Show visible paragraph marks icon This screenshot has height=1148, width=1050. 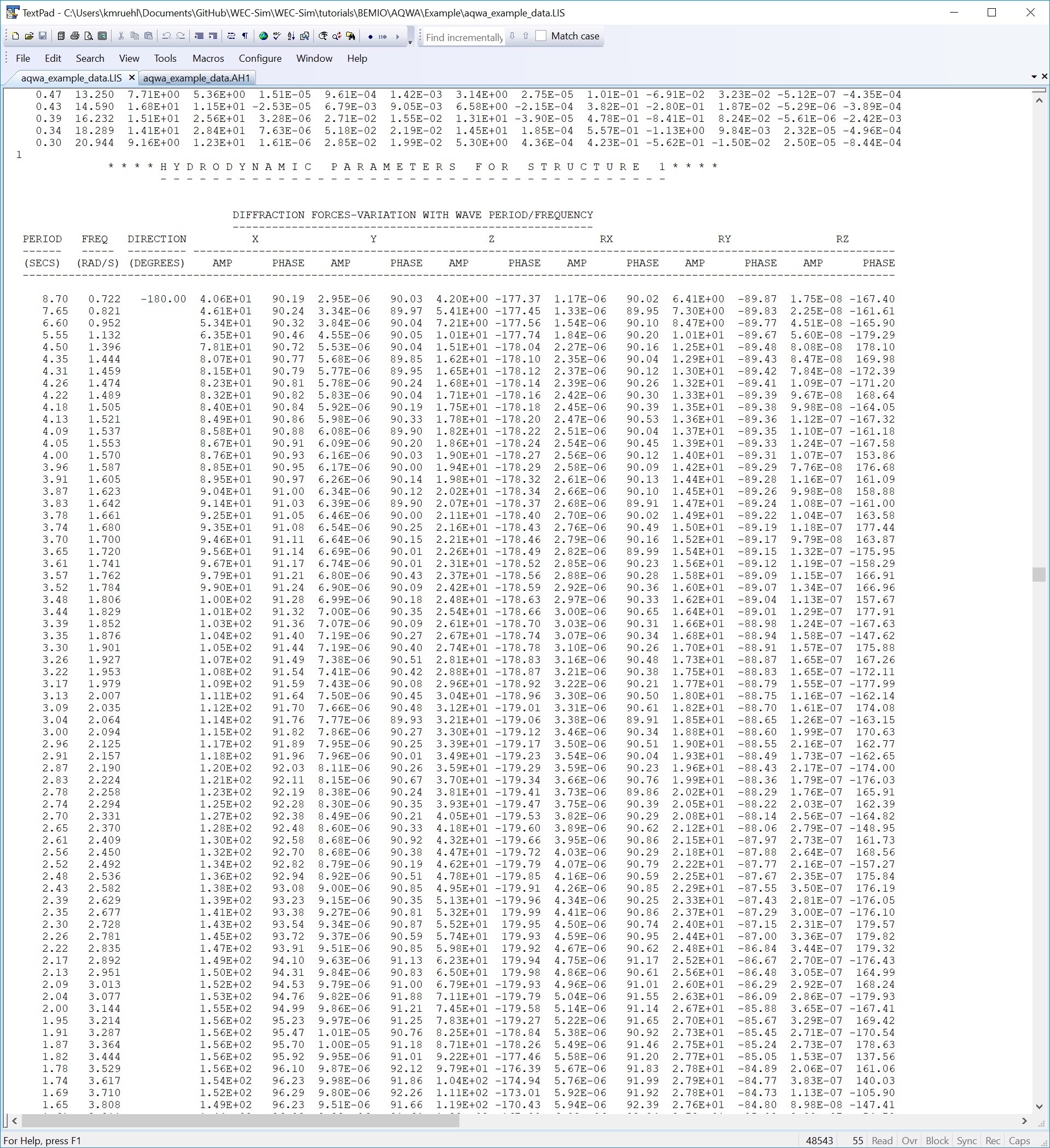pos(245,36)
